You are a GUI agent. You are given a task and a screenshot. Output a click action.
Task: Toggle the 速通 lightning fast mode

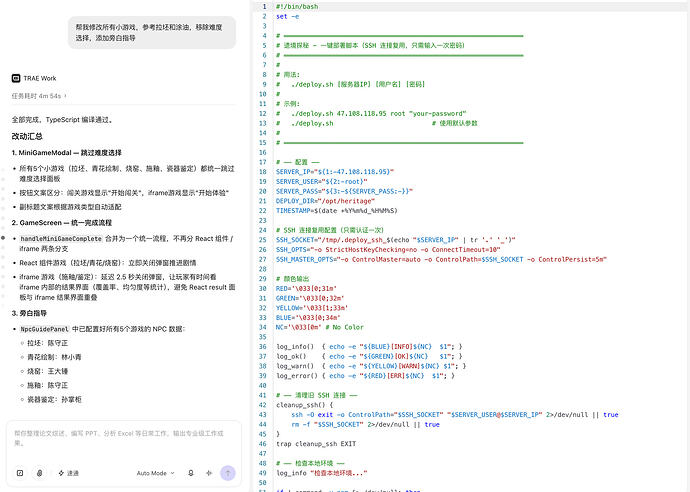click(68, 473)
